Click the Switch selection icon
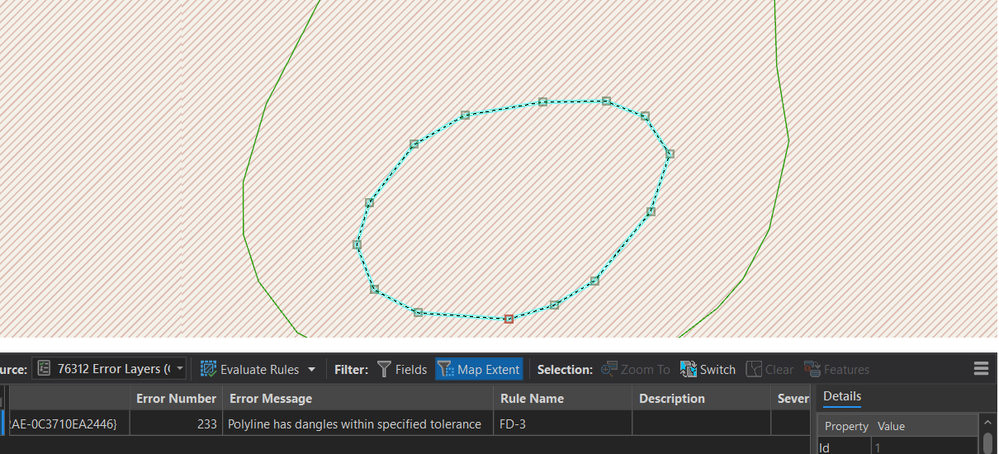 point(688,369)
